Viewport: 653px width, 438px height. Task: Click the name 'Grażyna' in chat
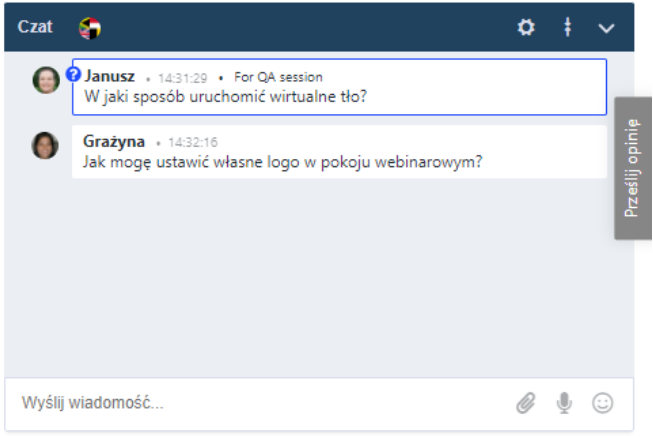pyautogui.click(x=114, y=142)
